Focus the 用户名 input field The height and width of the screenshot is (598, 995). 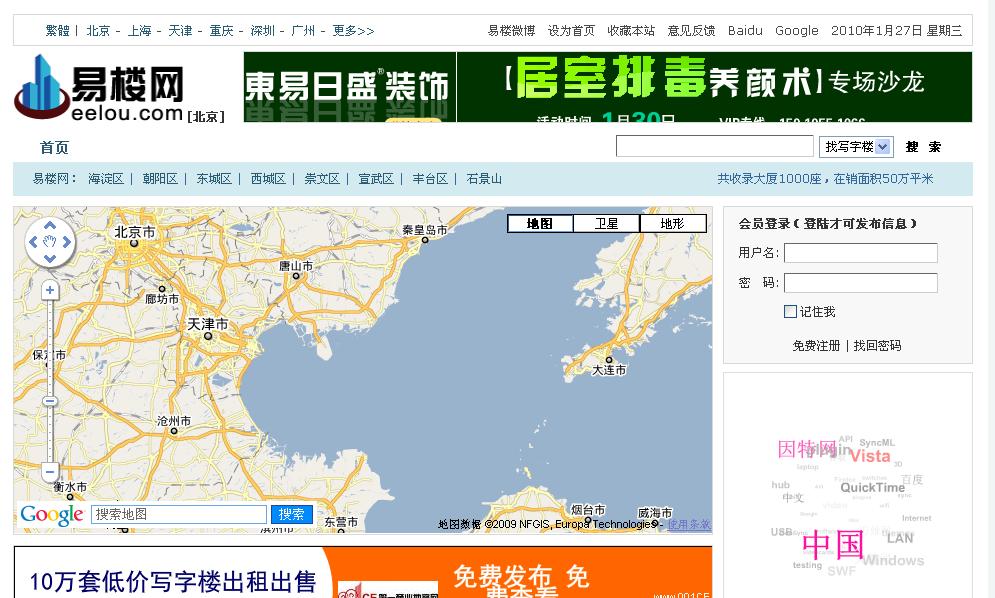(860, 253)
